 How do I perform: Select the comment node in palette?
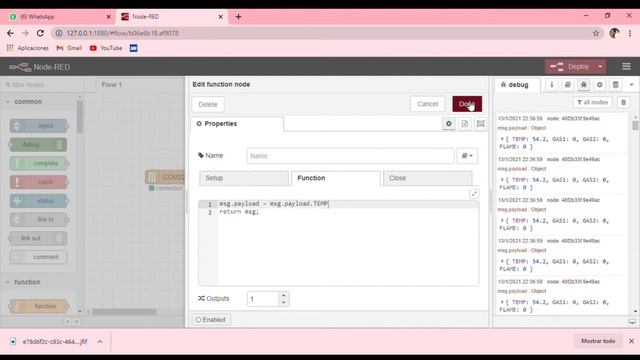tap(39, 257)
